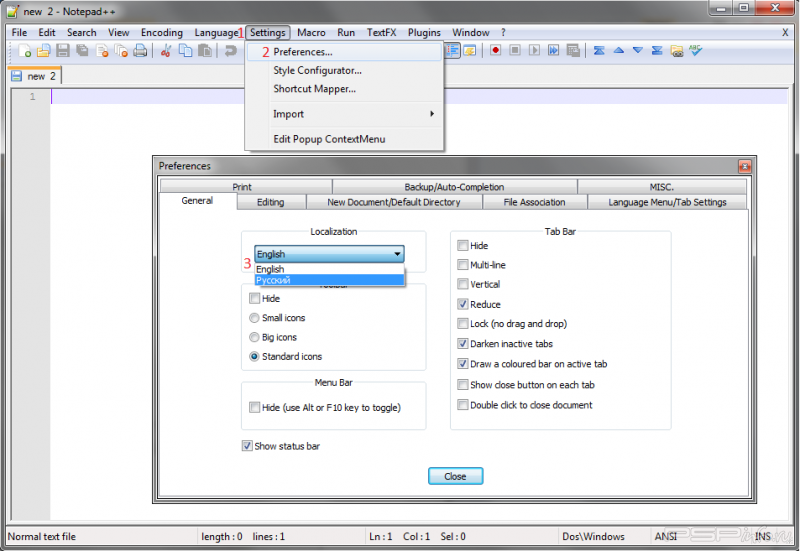Click the Stop recording macro icon
Screen dimensions: 800x551
pos(516,51)
